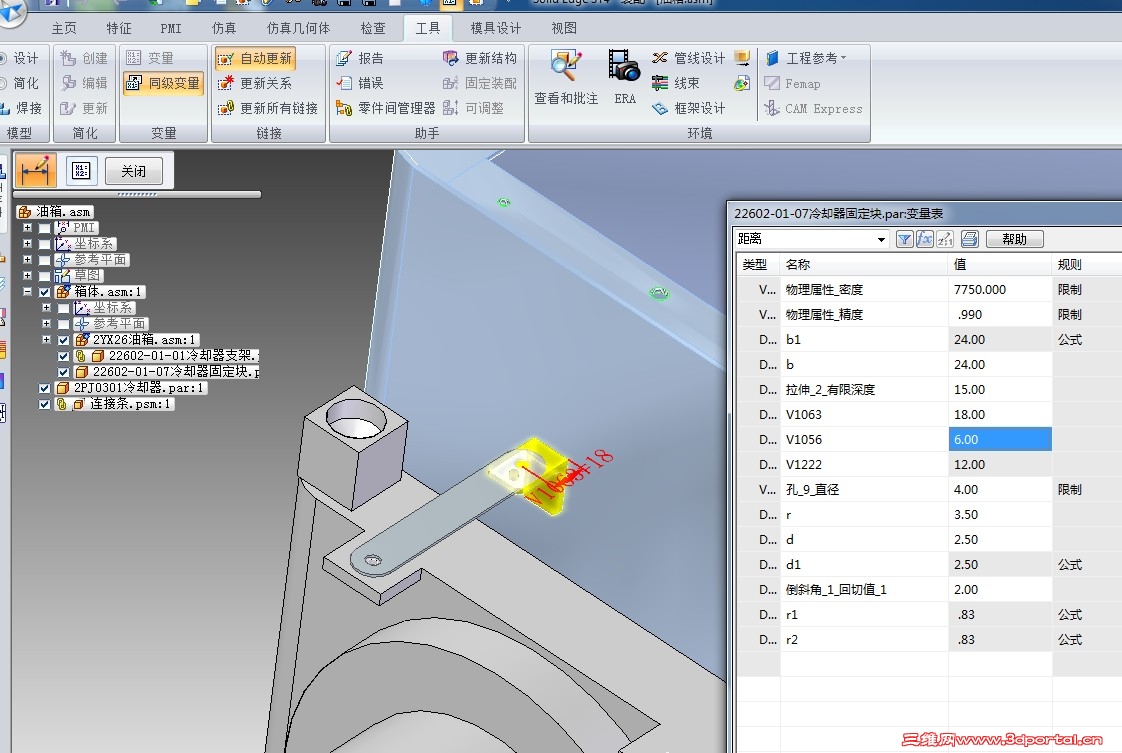The image size is (1122, 753).
Task: Uncheck the 2PJ0301冷却器.par:1 checkbox
Action: click(44, 388)
